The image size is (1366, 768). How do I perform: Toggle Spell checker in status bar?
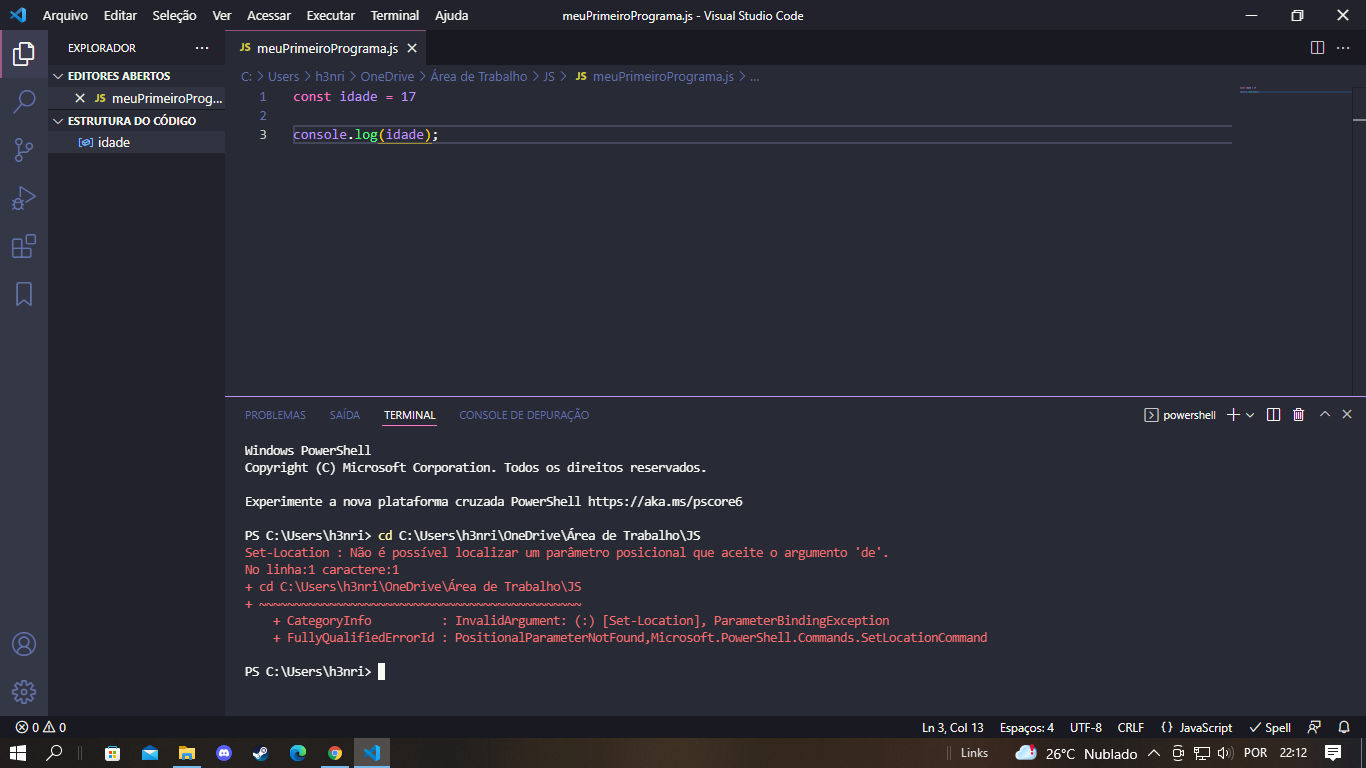1270,727
